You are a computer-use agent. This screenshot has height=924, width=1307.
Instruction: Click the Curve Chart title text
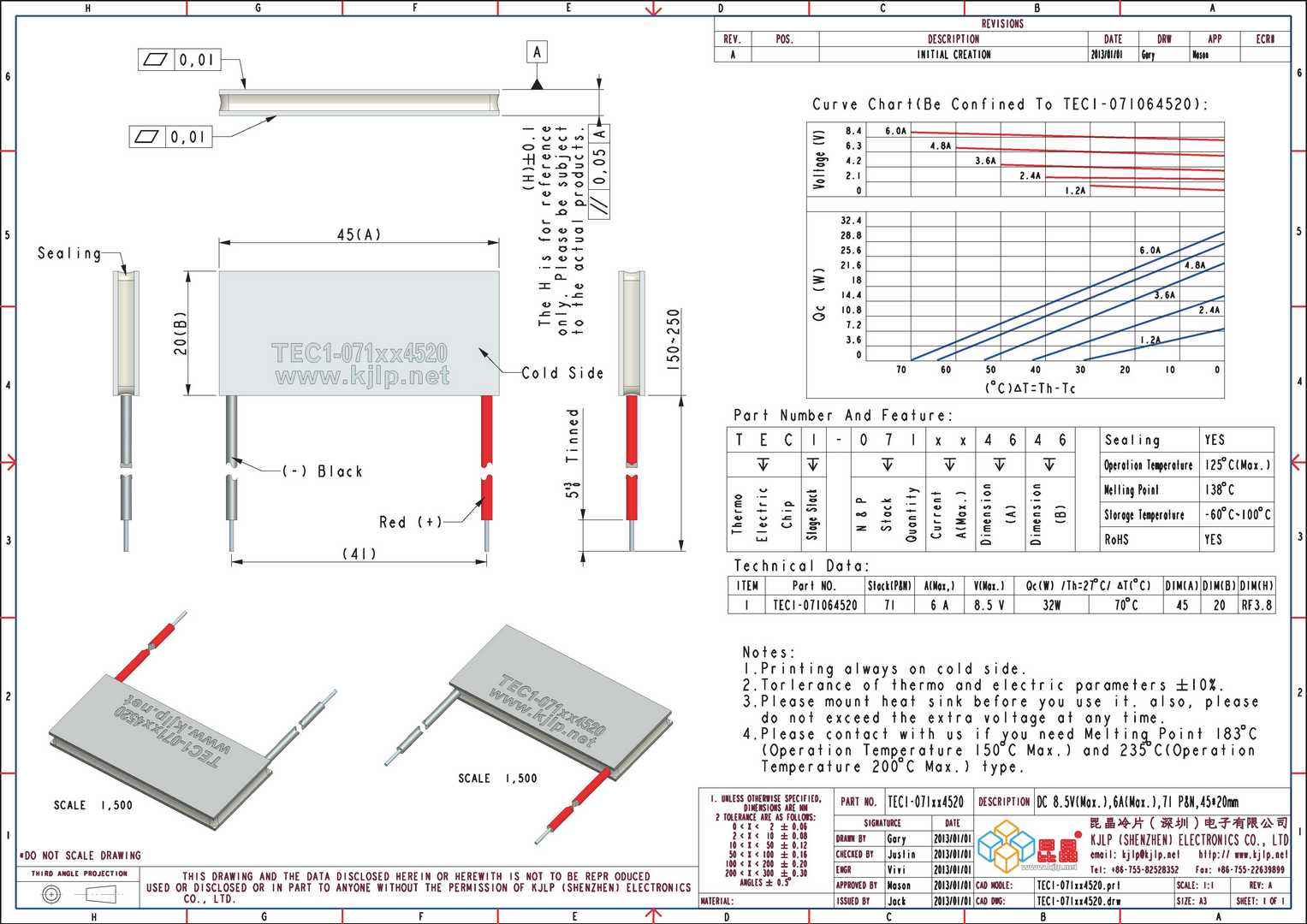coord(1010,104)
